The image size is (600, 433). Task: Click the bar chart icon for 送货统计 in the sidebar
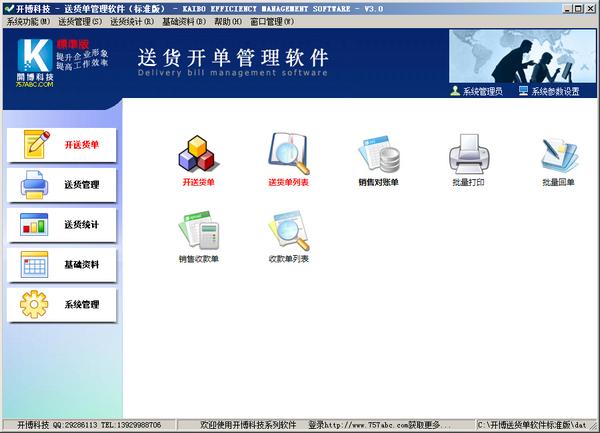click(x=34, y=225)
